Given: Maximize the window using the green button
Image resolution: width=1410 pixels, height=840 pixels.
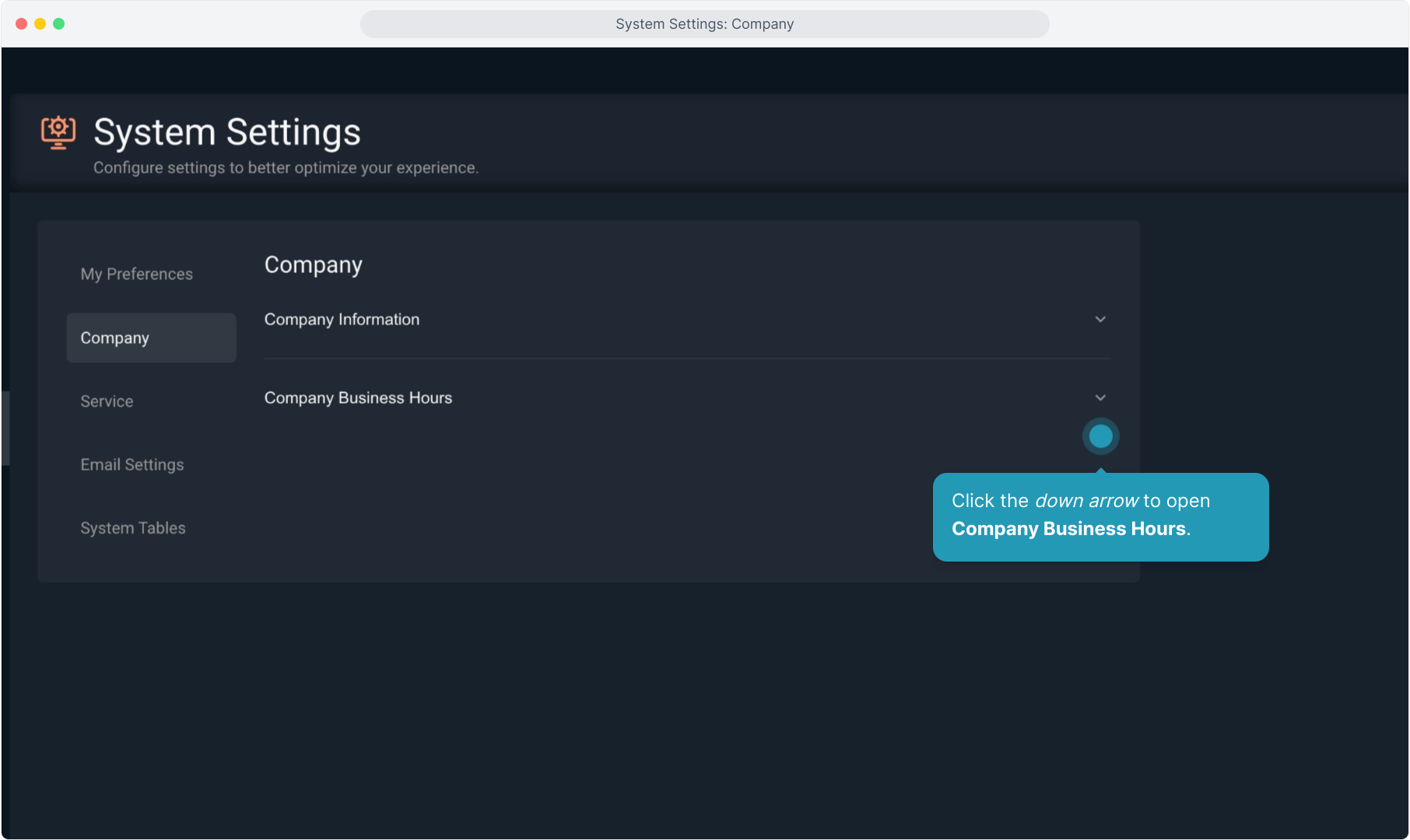Looking at the screenshot, I should 59,24.
